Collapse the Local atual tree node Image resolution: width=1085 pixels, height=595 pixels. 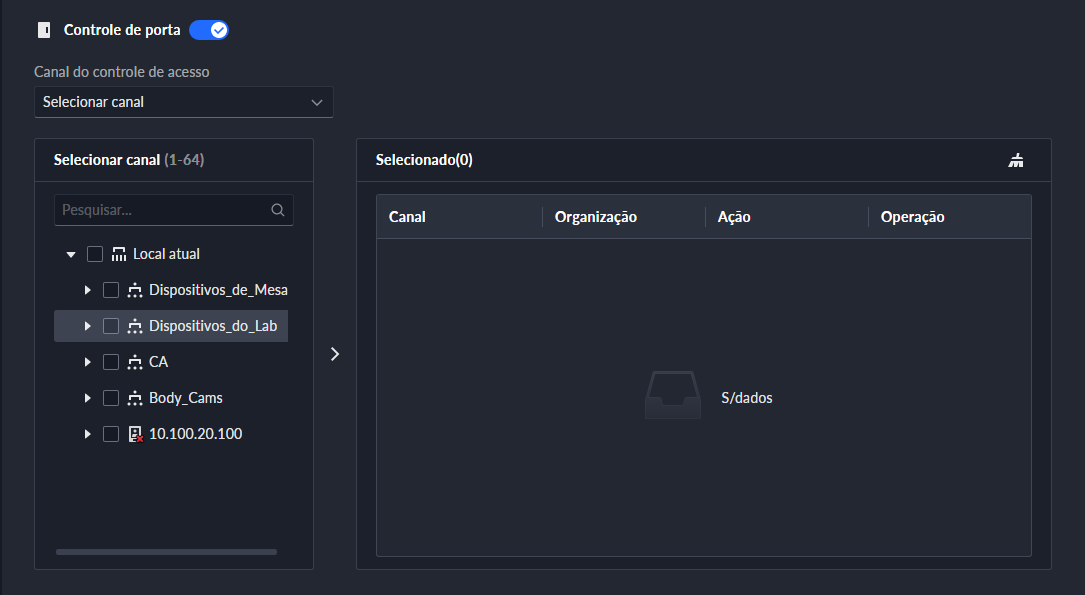71,255
